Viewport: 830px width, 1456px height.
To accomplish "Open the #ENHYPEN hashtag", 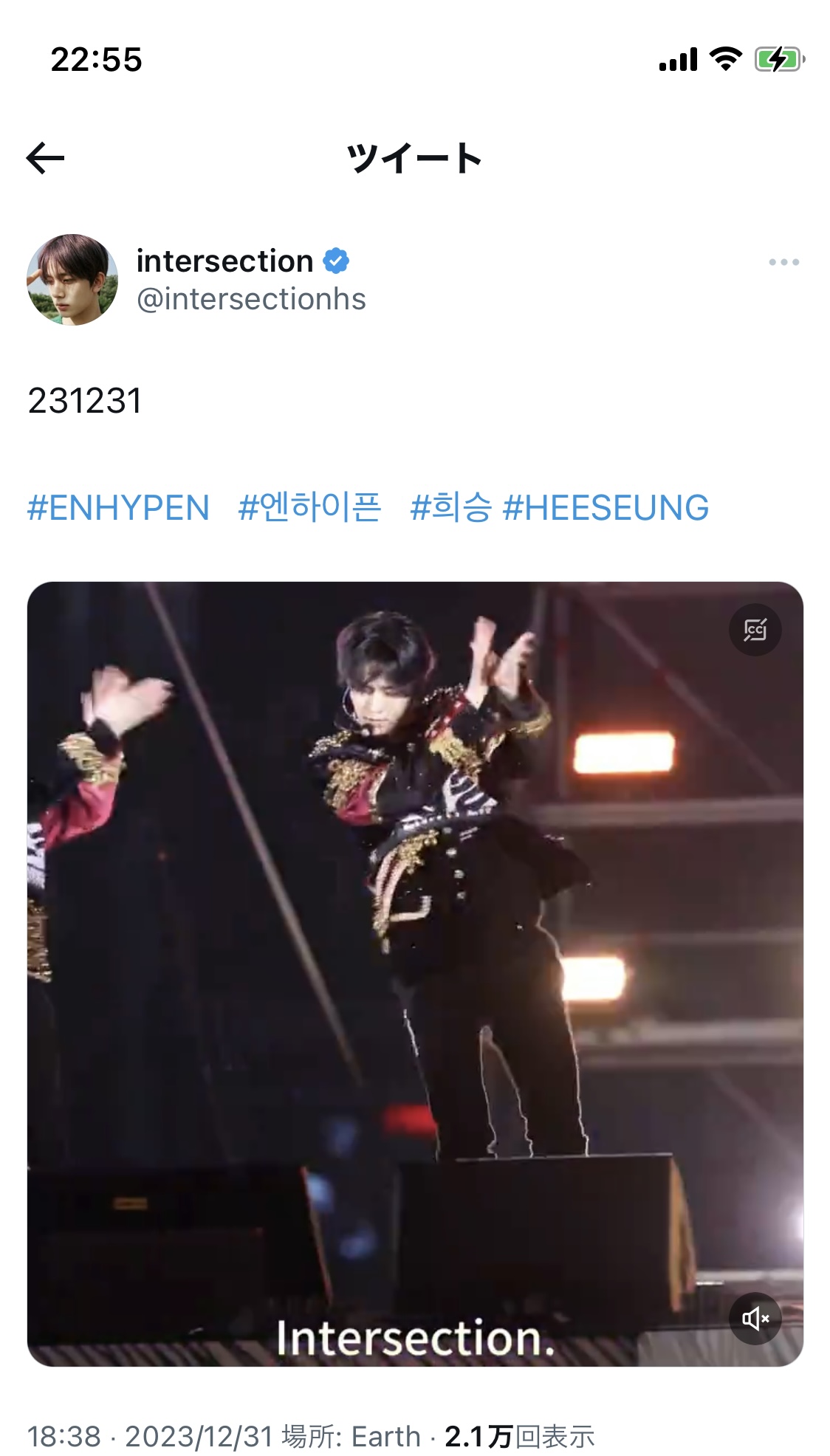I will (x=118, y=508).
